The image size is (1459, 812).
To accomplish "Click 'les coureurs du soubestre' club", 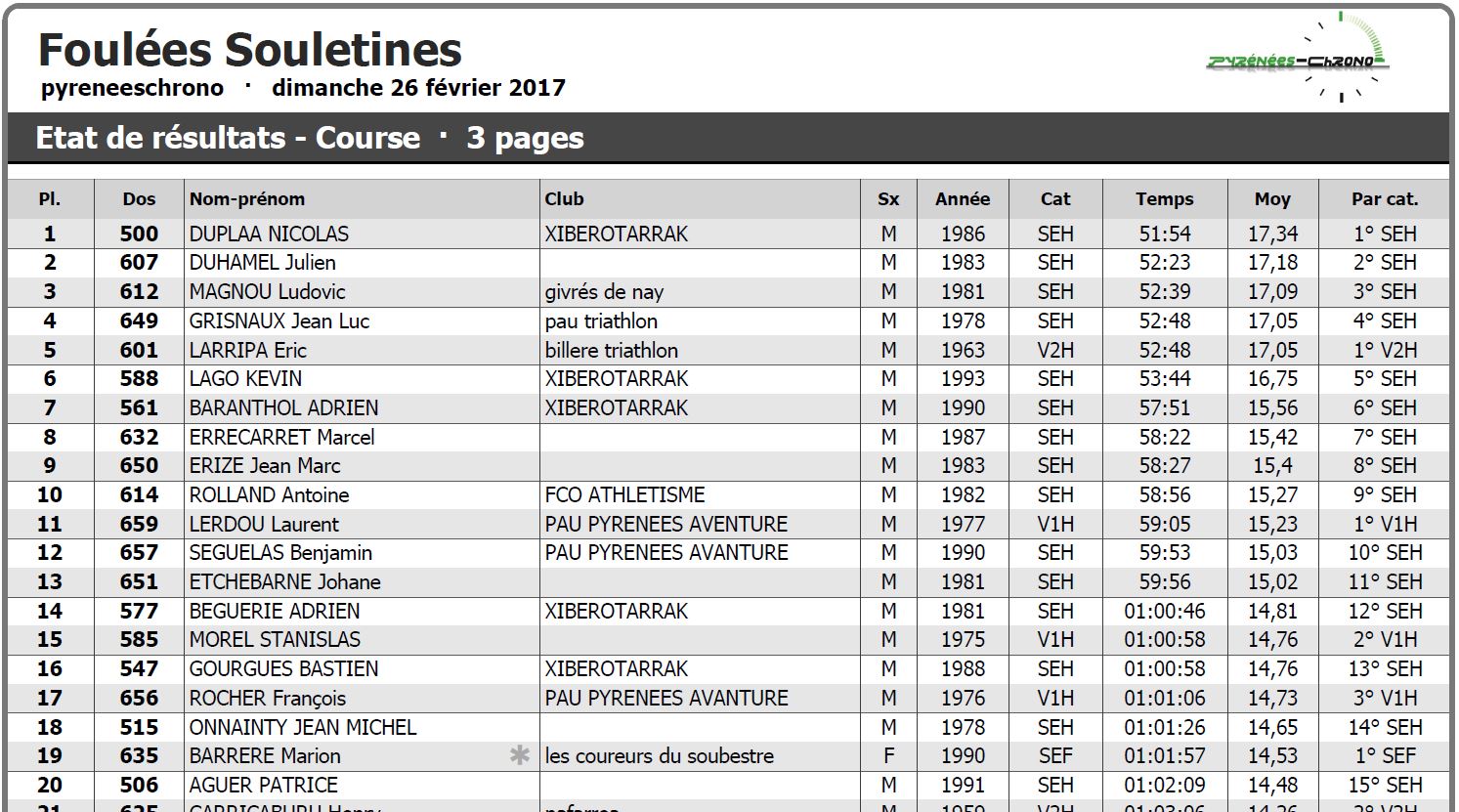I will 660,755.
